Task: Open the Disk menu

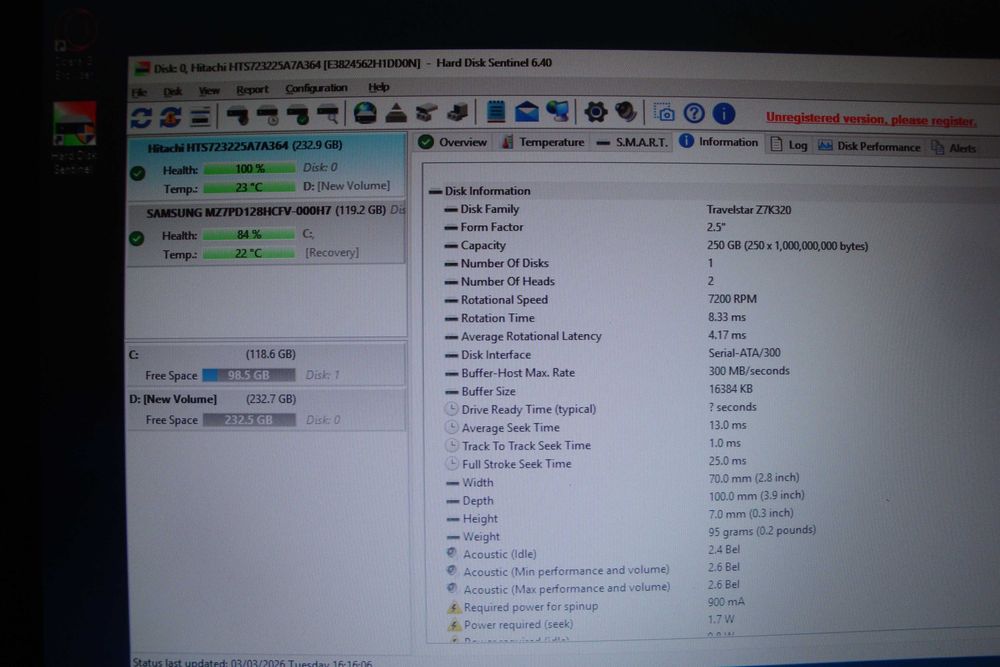Action: (173, 92)
